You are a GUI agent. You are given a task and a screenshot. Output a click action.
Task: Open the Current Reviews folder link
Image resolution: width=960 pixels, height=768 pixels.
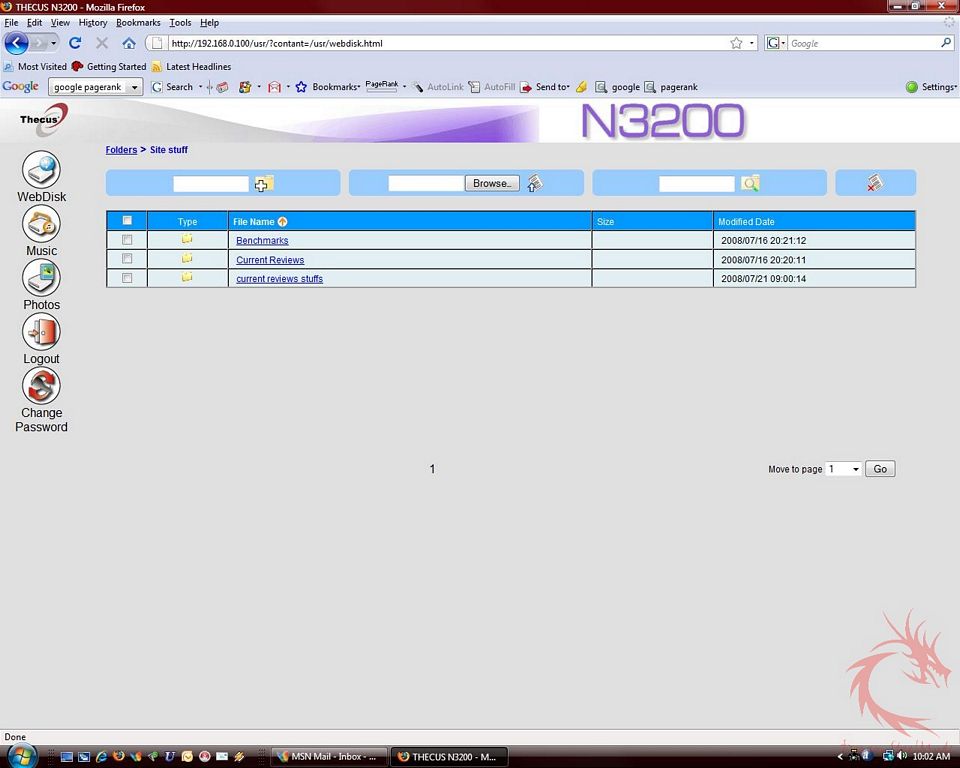pos(270,260)
